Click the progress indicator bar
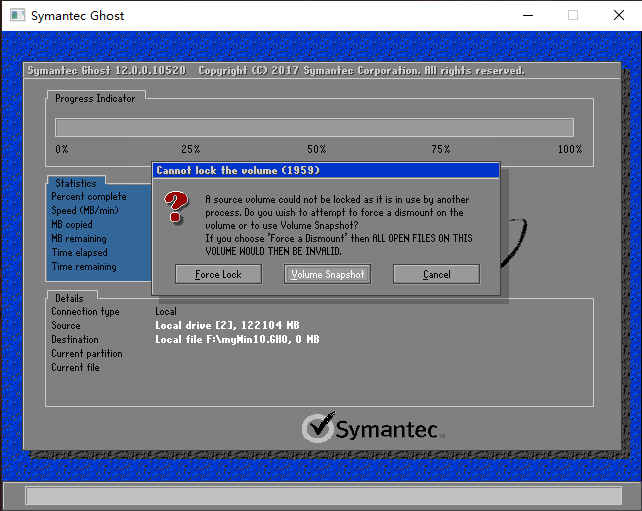The image size is (642, 511). pos(314,127)
